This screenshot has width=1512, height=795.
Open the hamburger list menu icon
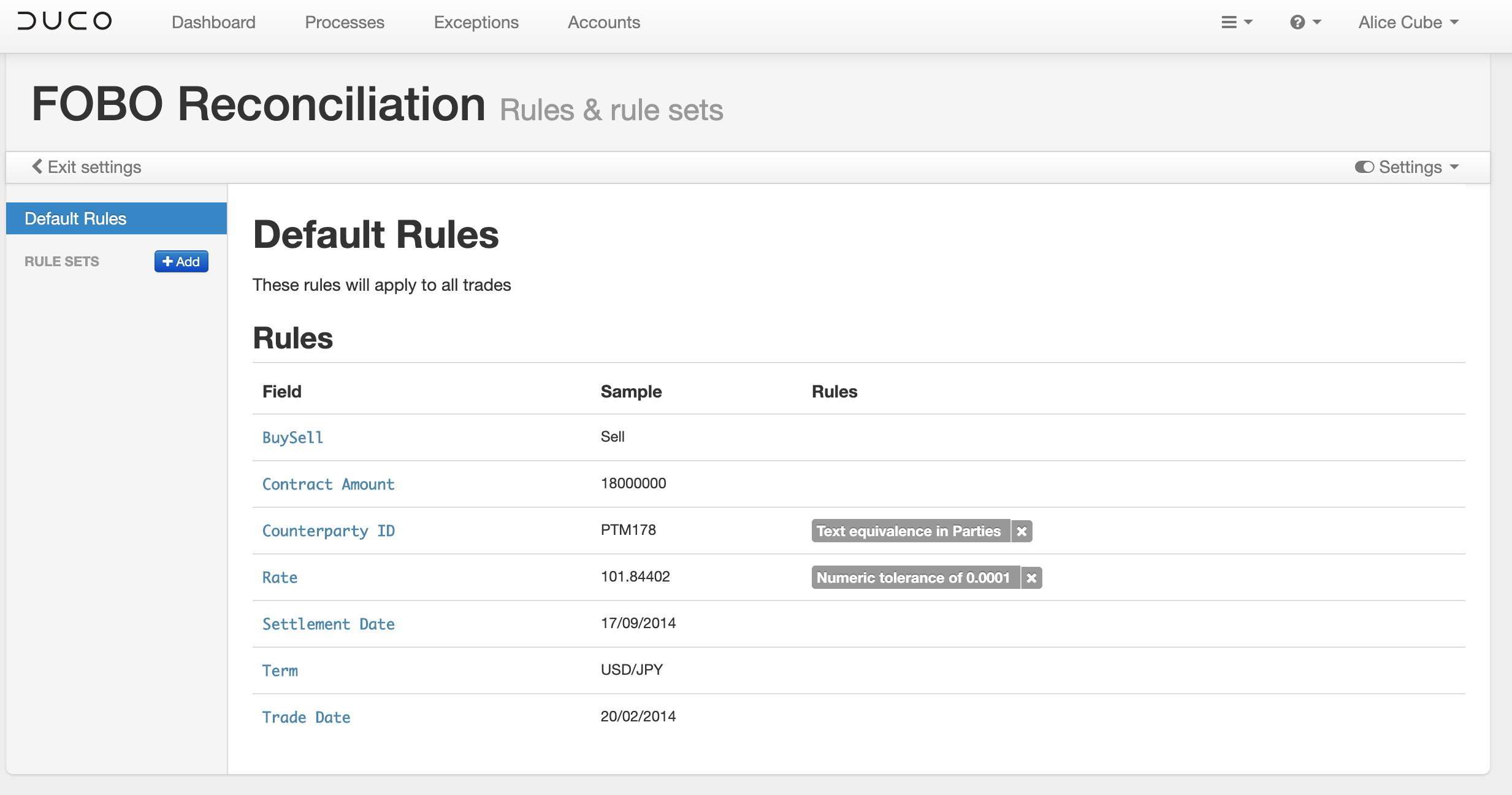(x=1236, y=23)
